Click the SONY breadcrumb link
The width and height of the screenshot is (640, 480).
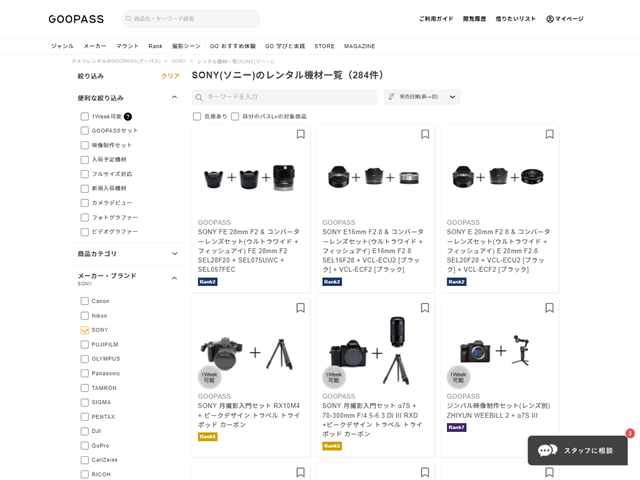pyautogui.click(x=178, y=61)
